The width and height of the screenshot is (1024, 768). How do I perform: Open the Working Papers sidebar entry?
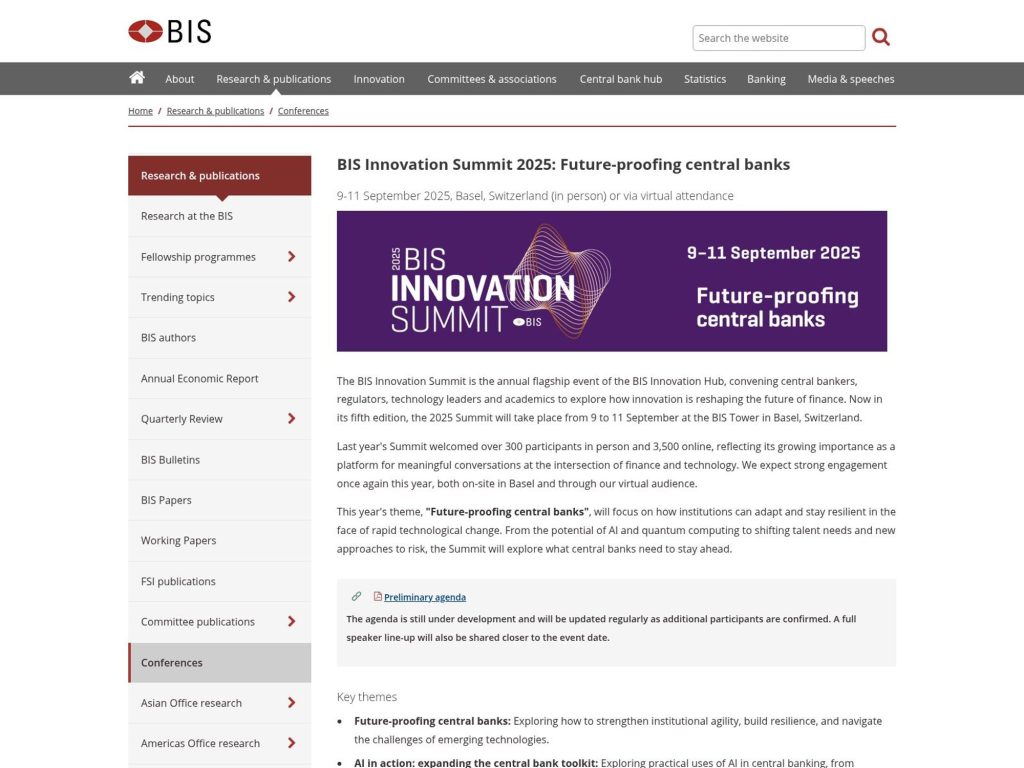tap(180, 540)
